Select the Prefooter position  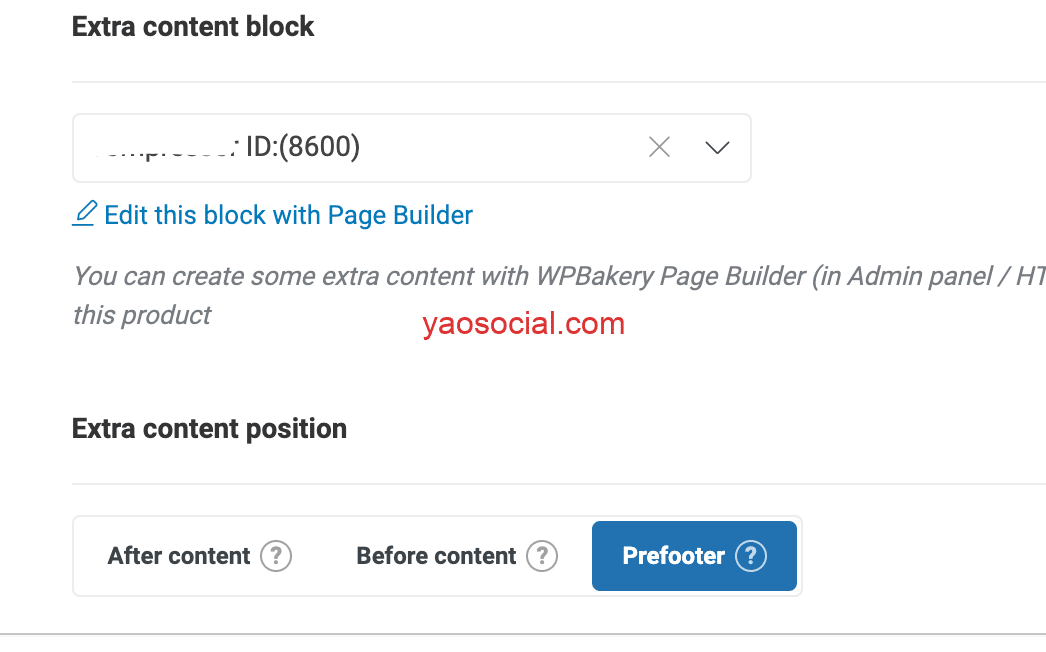tap(673, 556)
